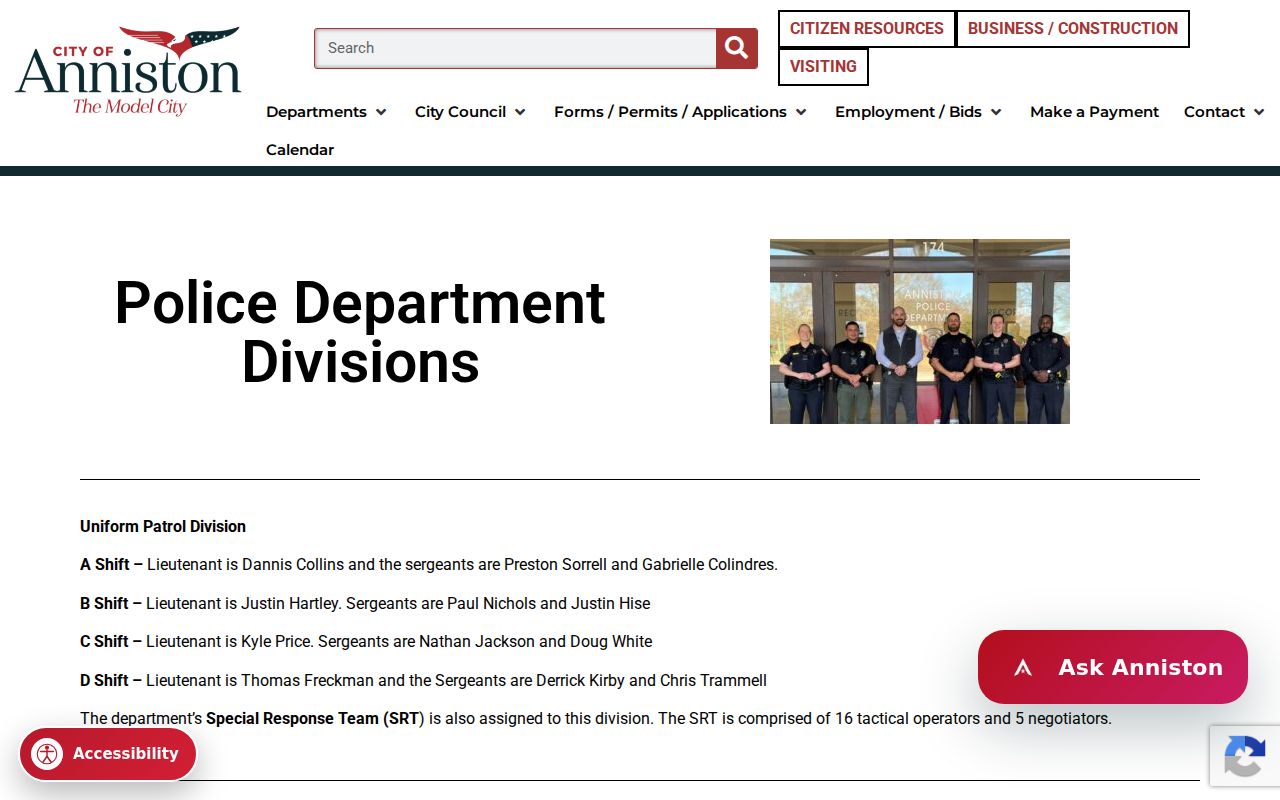Click the Ask Anniston arrow icon
Screen dimensions: 1280x800
click(x=1022, y=667)
